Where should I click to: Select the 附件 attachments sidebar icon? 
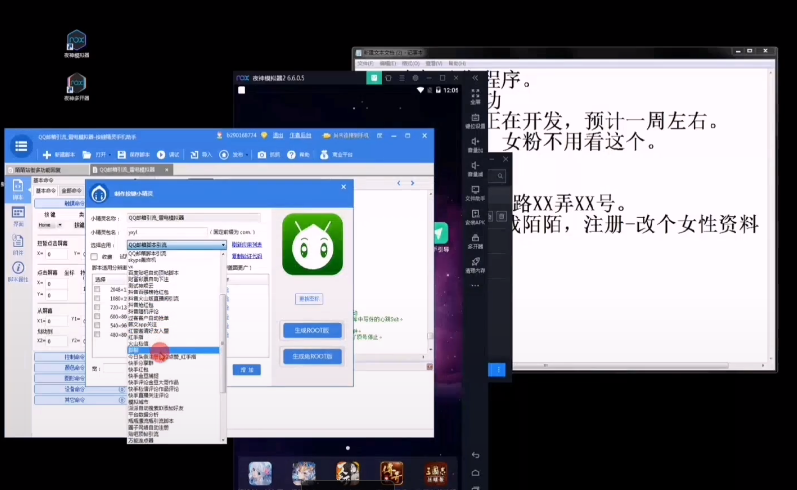pyautogui.click(x=18, y=244)
